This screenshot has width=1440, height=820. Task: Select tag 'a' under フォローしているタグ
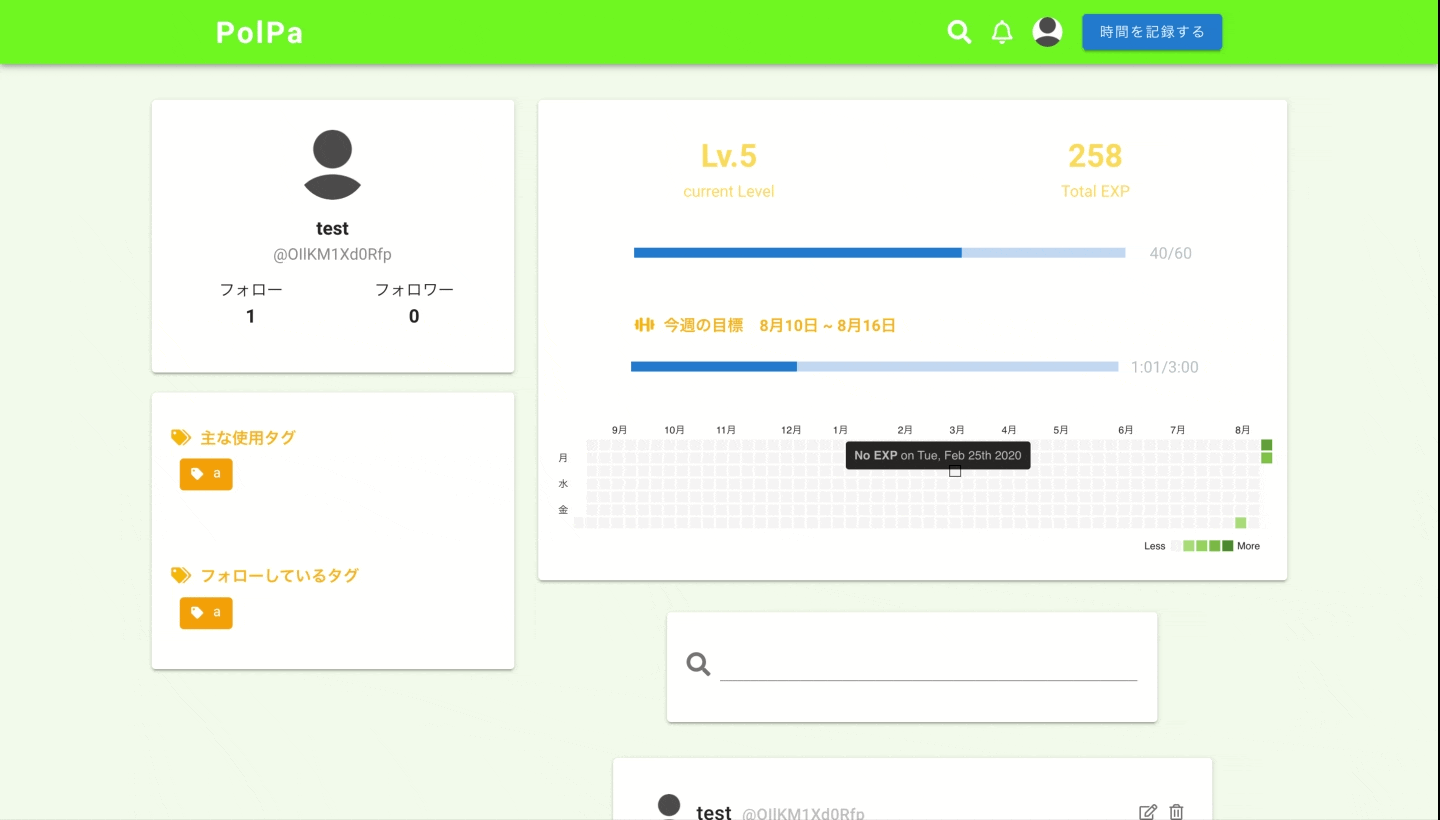(206, 613)
